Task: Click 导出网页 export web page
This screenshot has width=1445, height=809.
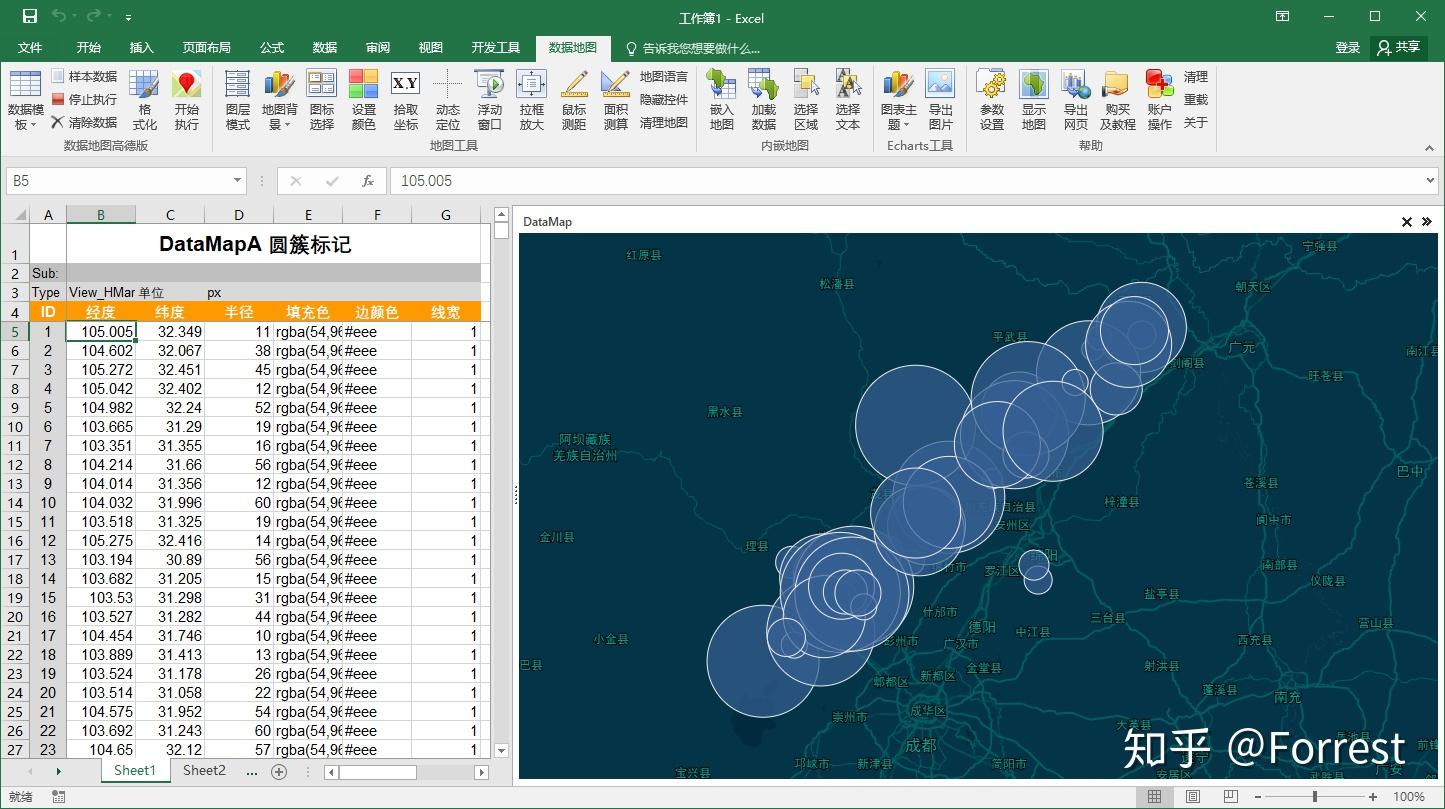Action: (1076, 100)
